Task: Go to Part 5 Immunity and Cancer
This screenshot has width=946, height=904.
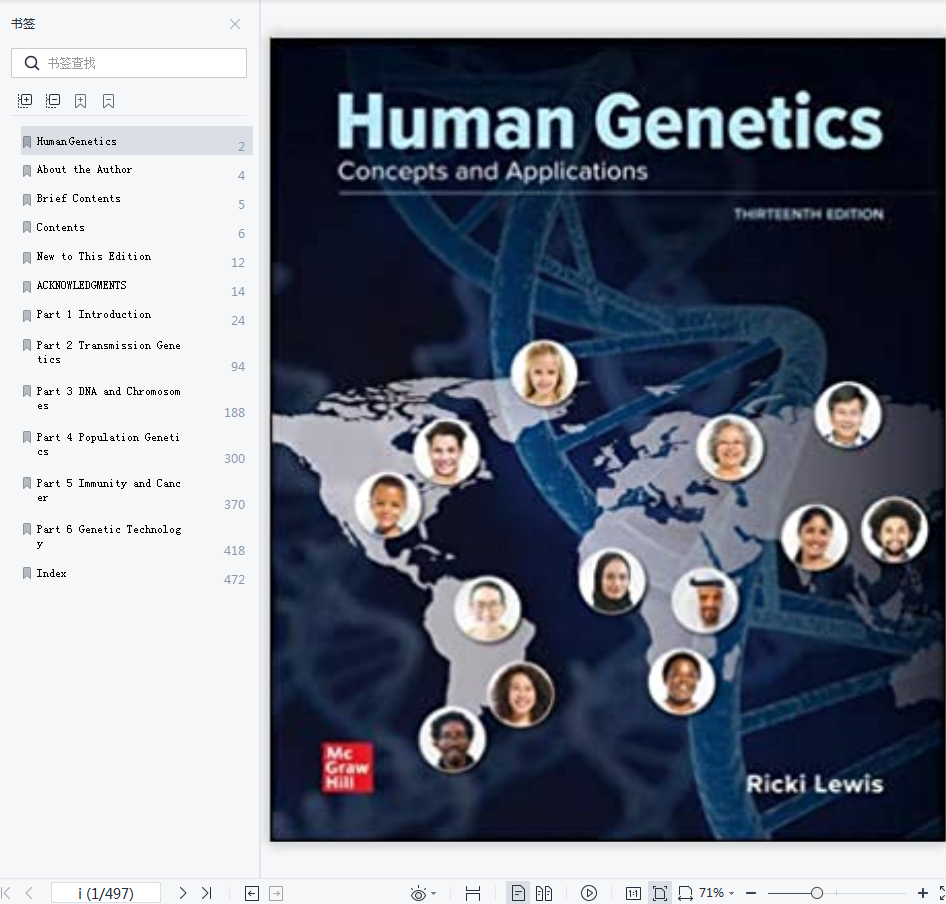Action: click(x=136, y=491)
